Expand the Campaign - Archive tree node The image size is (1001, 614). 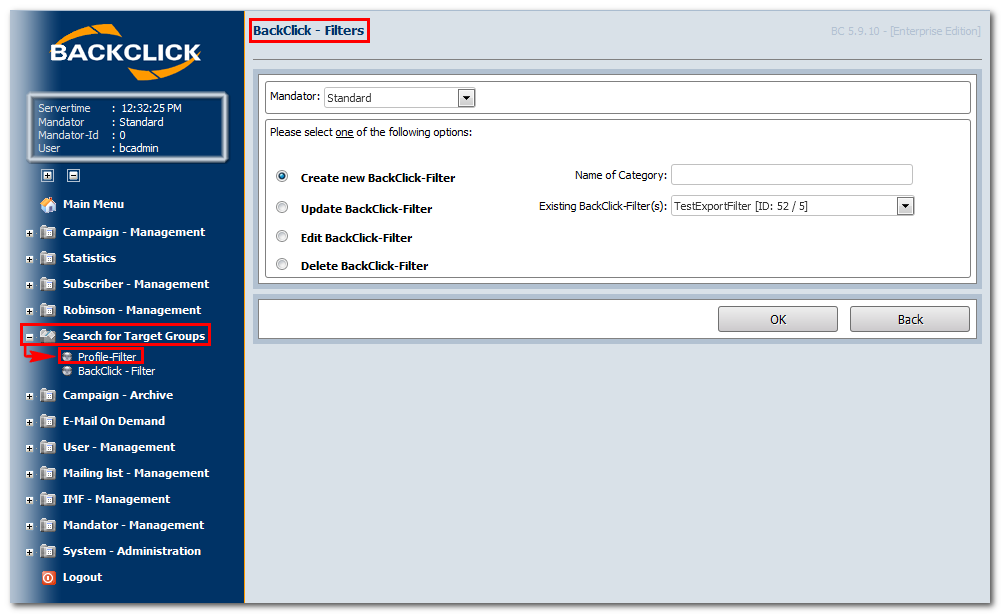pyautogui.click(x=29, y=396)
